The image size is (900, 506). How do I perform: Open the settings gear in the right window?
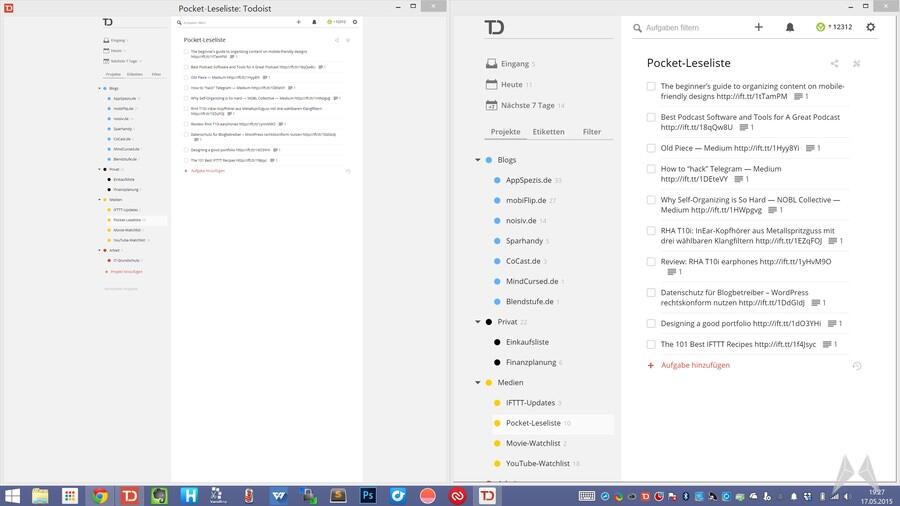coord(870,27)
